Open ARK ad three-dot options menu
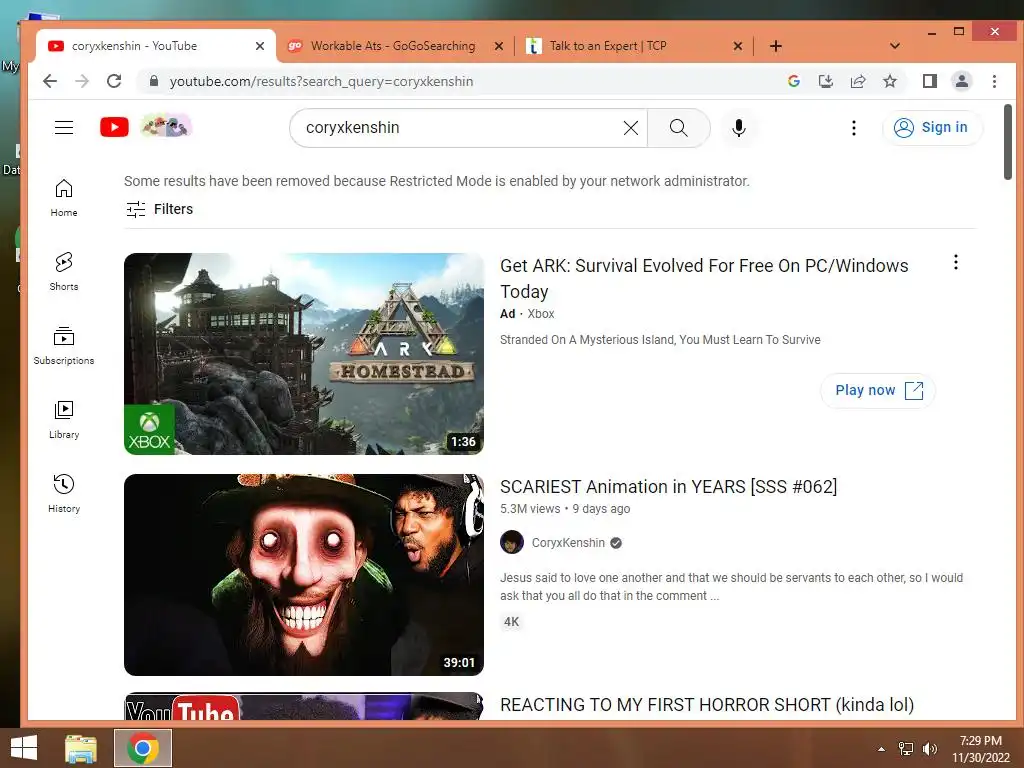The image size is (1024, 768). pos(955,263)
